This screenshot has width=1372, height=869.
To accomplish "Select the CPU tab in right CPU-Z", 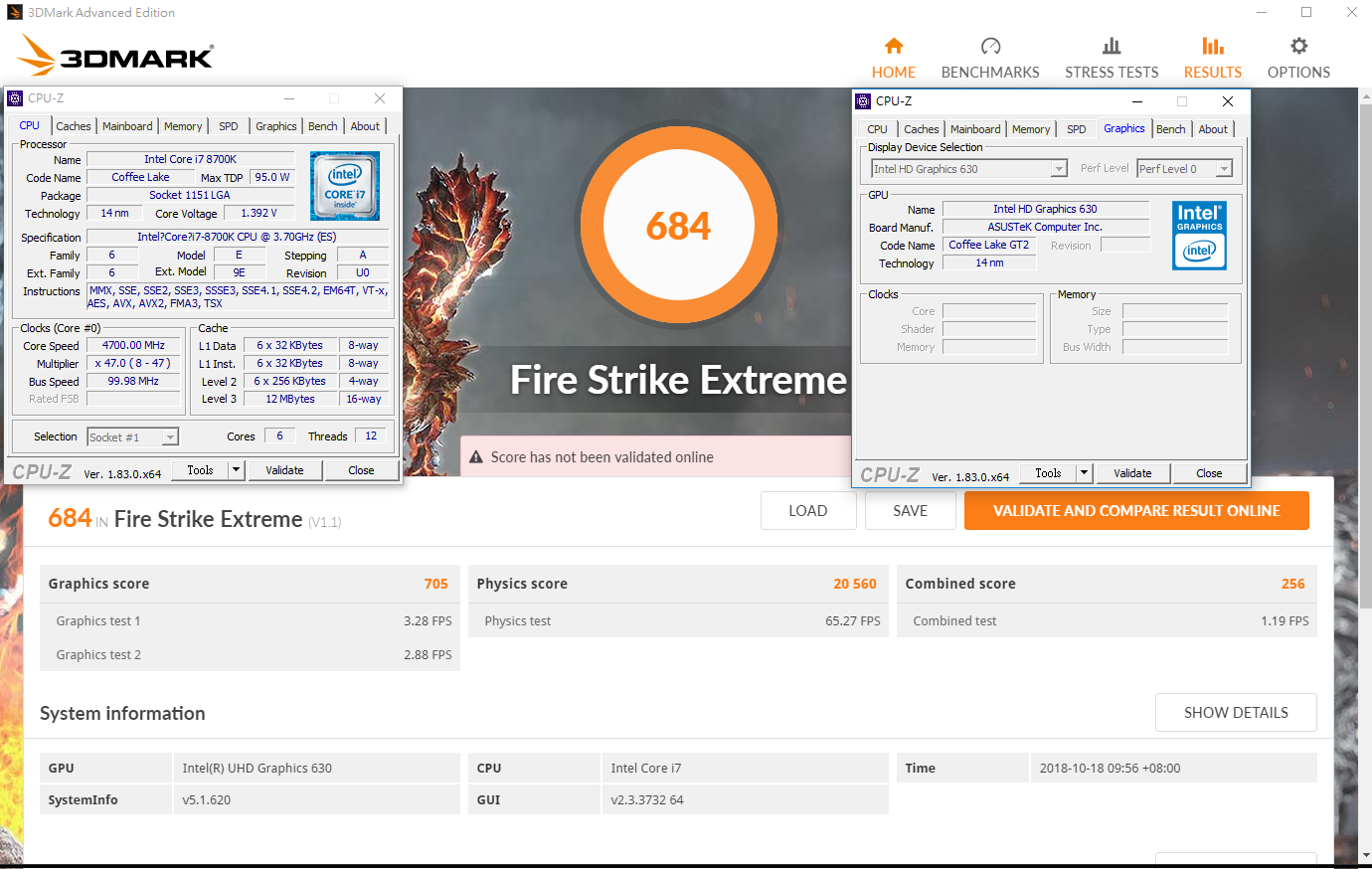I will coord(877,129).
